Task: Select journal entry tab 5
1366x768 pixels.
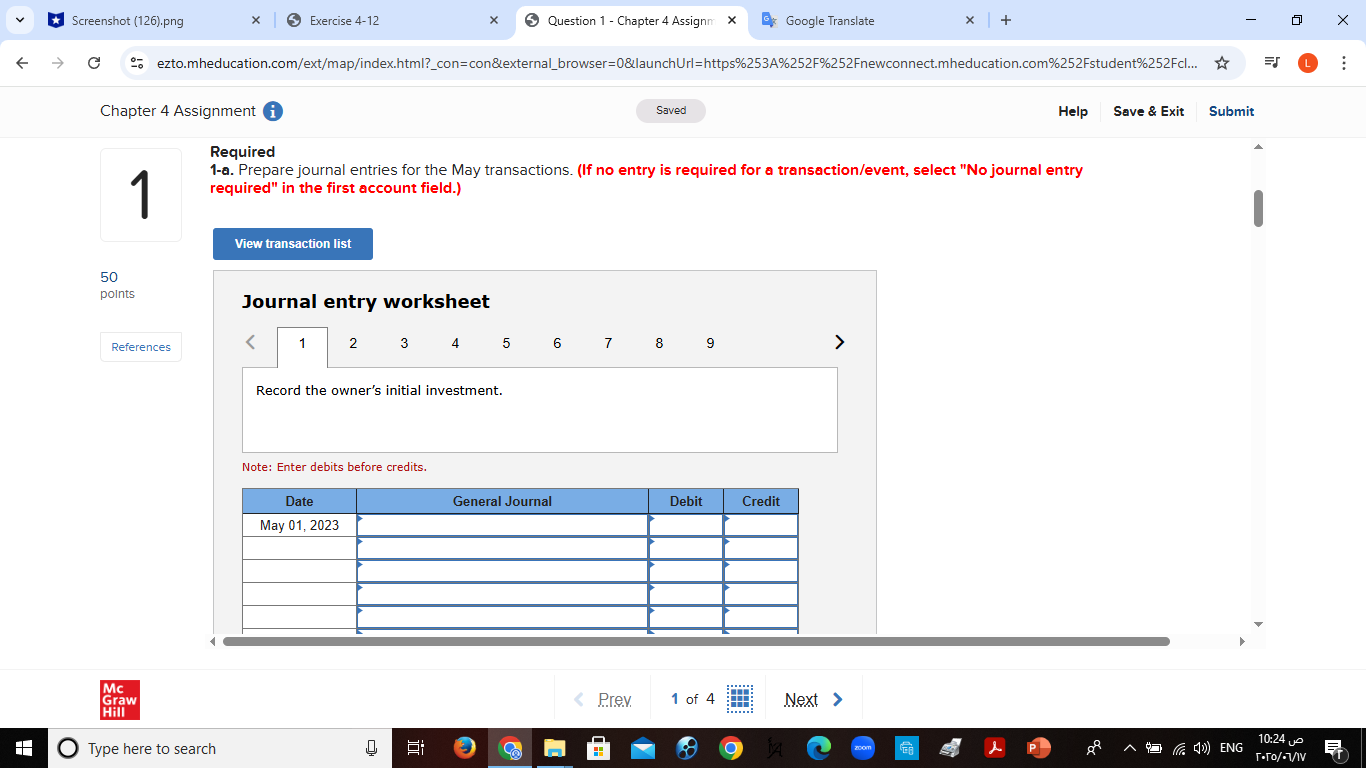Action: coord(506,343)
